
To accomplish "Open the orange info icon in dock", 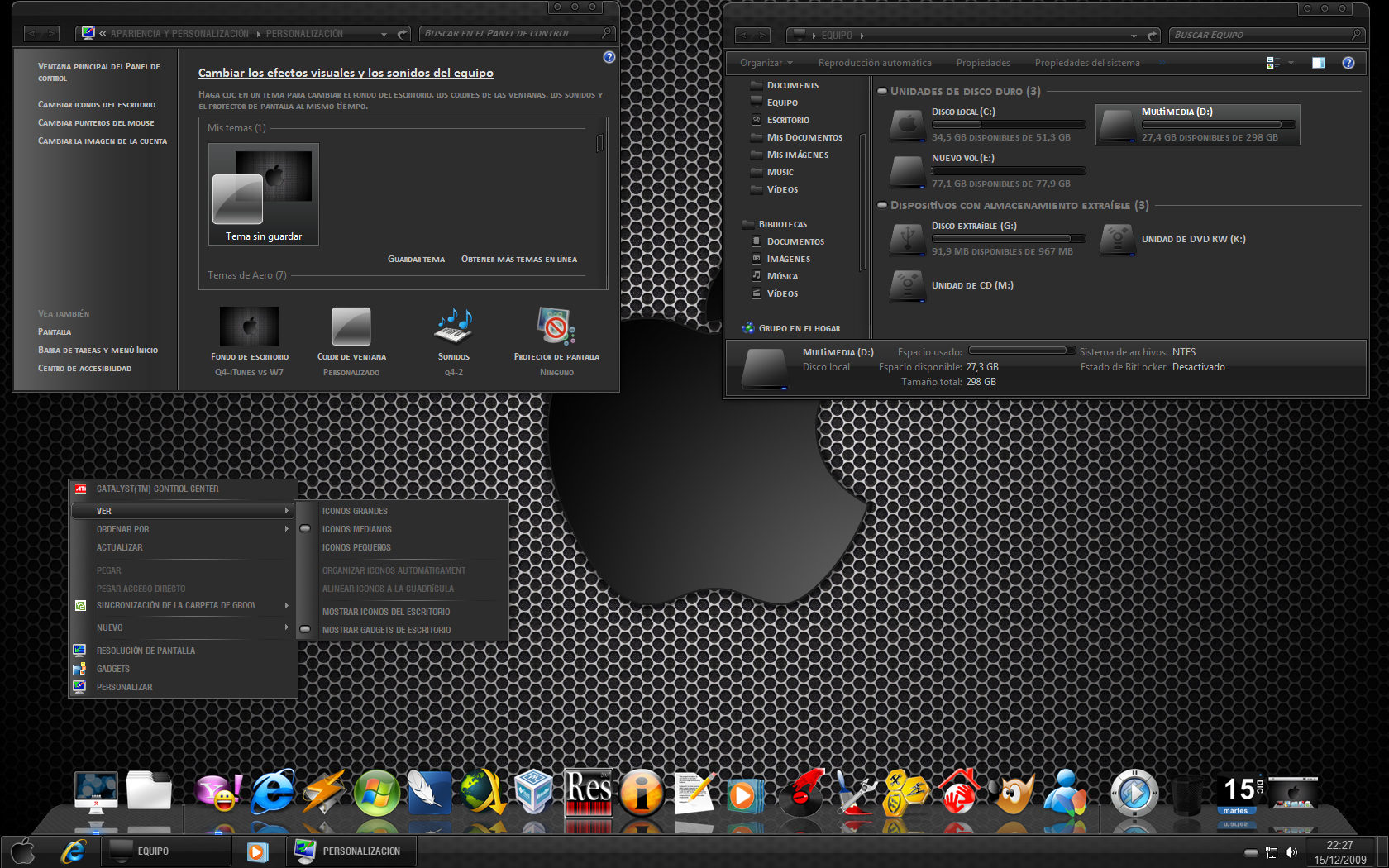I will tap(642, 792).
